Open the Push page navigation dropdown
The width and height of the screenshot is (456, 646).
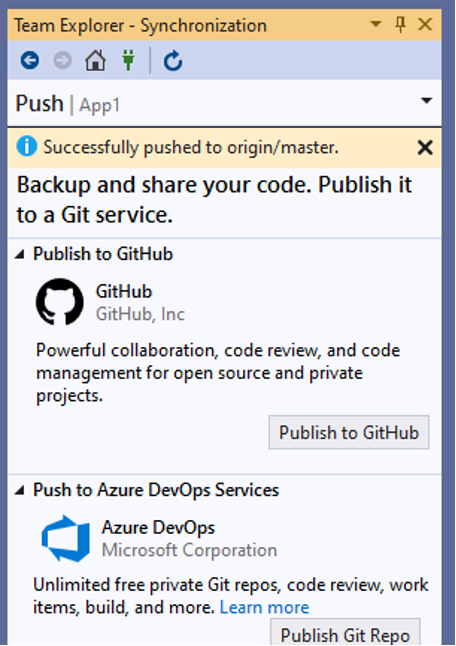coord(427,100)
